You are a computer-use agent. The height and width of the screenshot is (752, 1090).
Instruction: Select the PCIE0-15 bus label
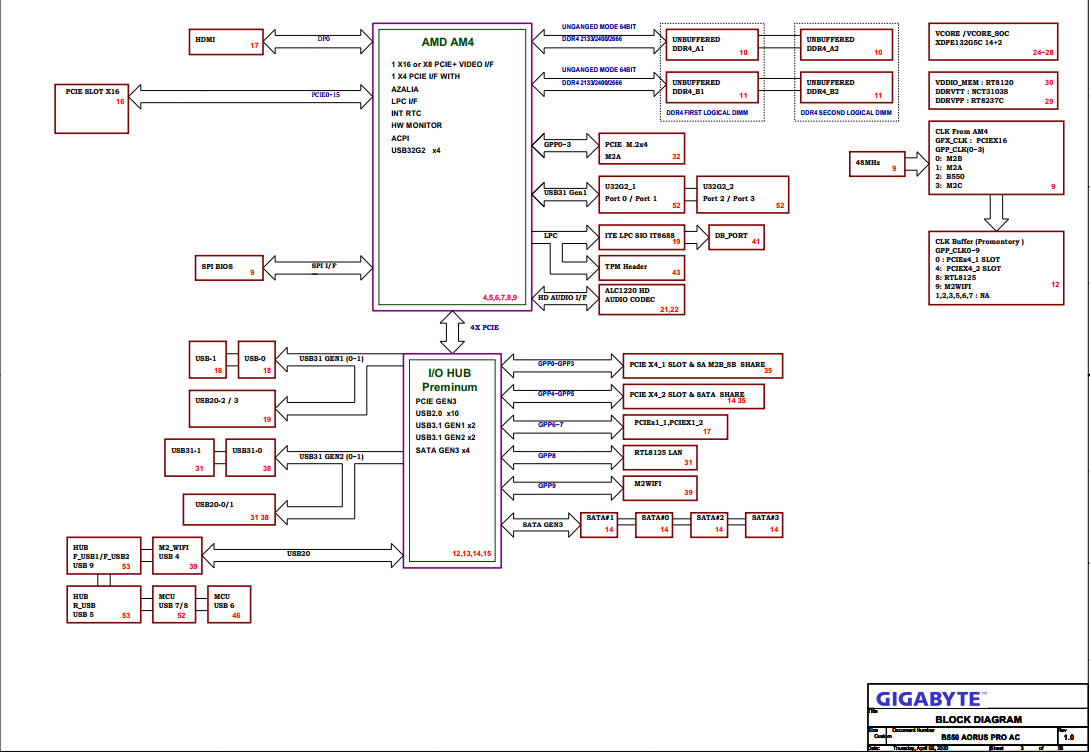point(326,95)
